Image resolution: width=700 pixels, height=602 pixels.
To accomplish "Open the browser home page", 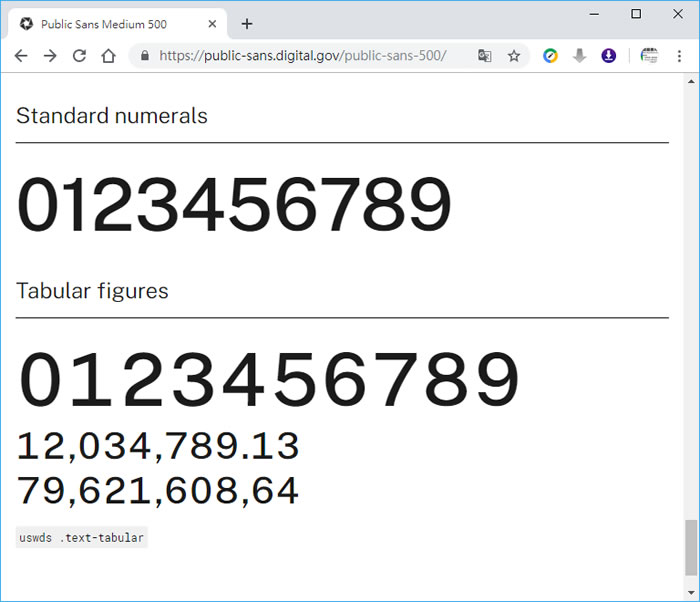I will (108, 56).
